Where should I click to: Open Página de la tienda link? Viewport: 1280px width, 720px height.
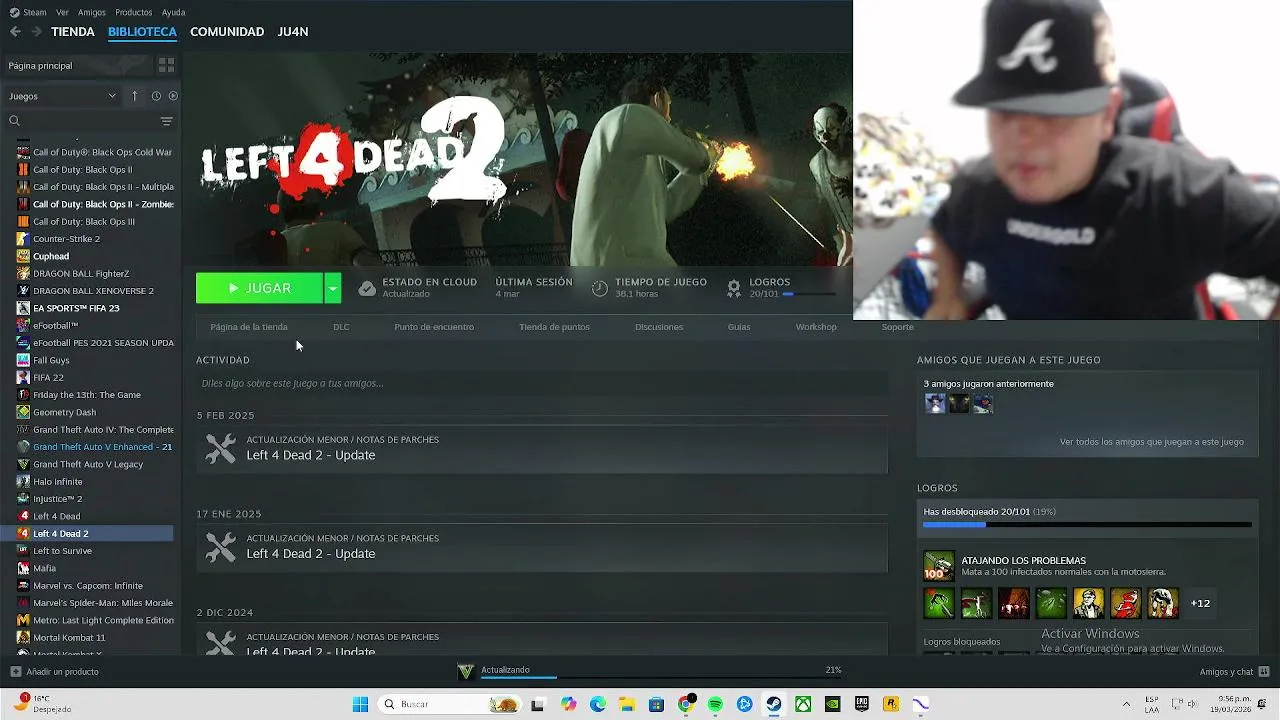pos(249,327)
